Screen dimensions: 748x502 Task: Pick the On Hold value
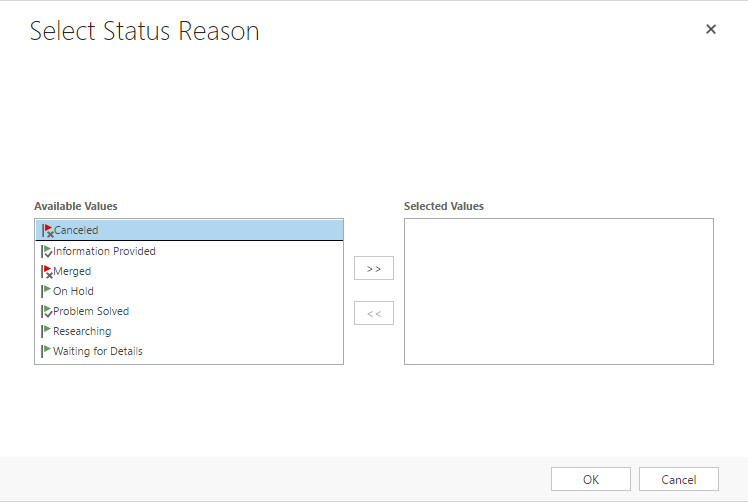pos(189,291)
